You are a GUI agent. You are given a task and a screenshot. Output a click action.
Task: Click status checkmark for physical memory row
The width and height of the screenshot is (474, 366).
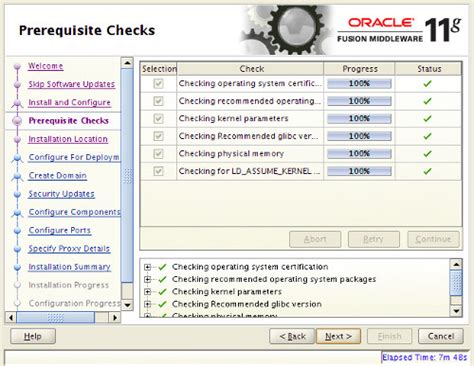427,154
